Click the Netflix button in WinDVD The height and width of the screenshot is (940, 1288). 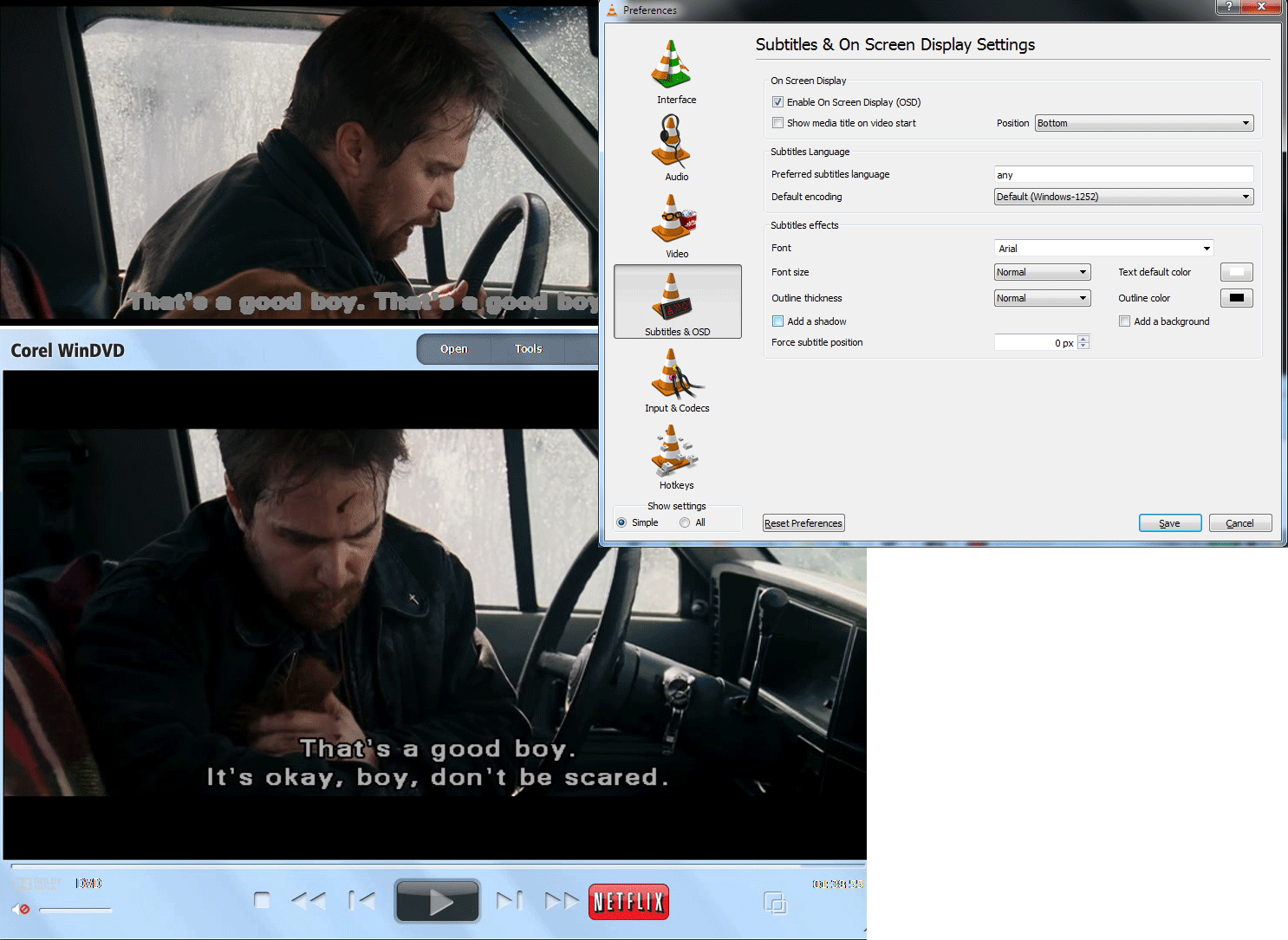point(628,902)
